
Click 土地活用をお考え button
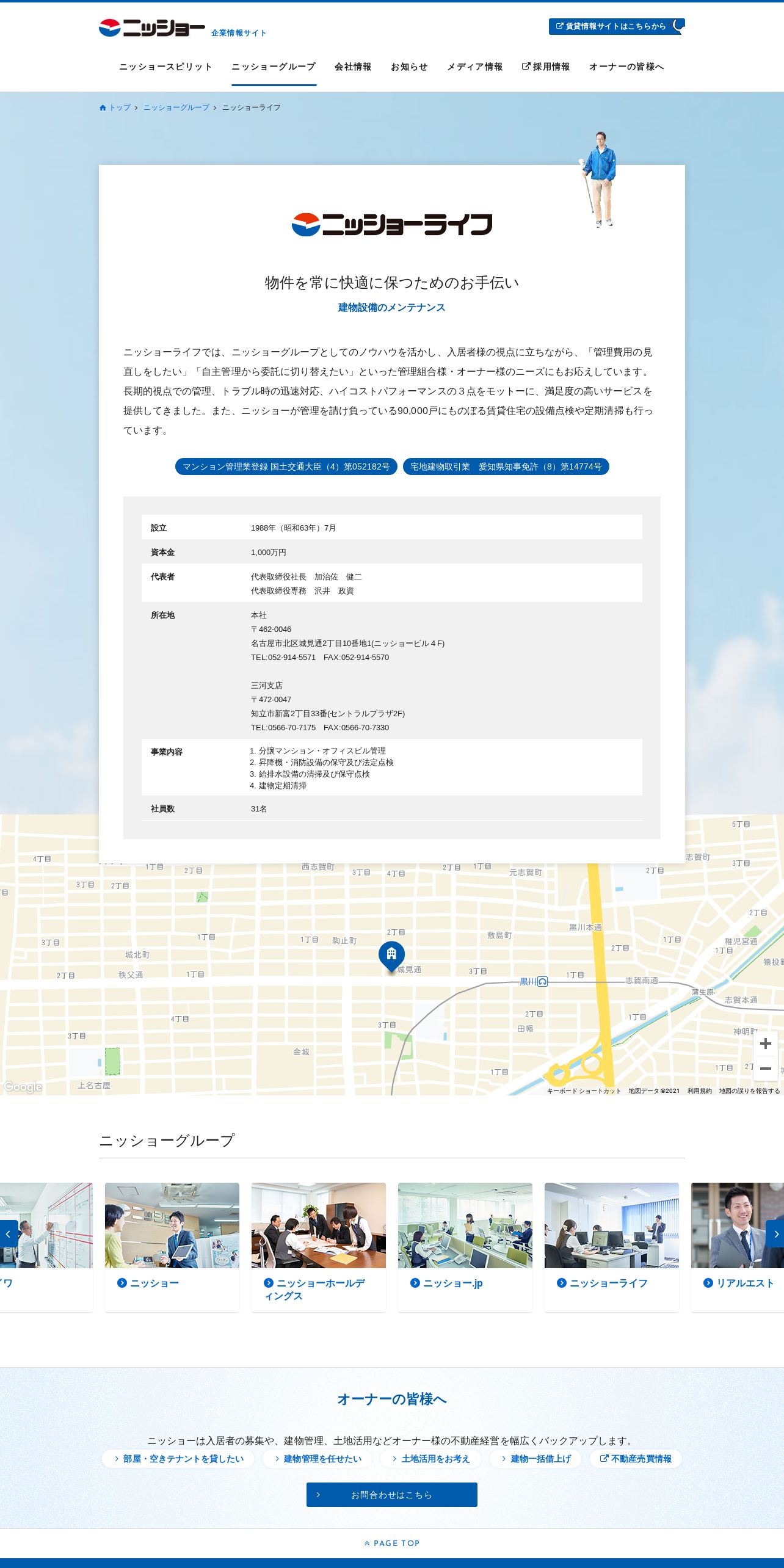(x=431, y=1459)
